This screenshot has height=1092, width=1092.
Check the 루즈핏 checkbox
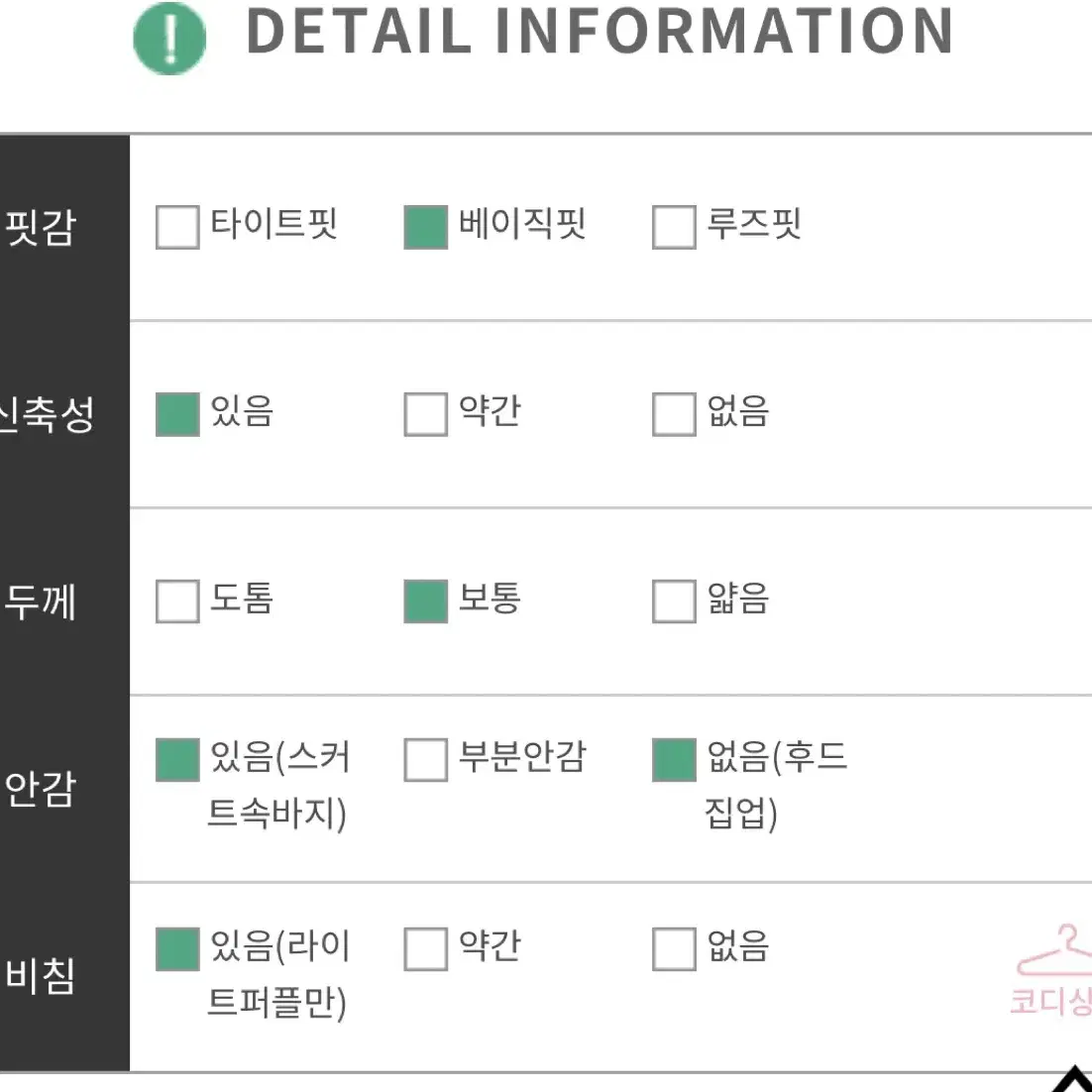(674, 227)
